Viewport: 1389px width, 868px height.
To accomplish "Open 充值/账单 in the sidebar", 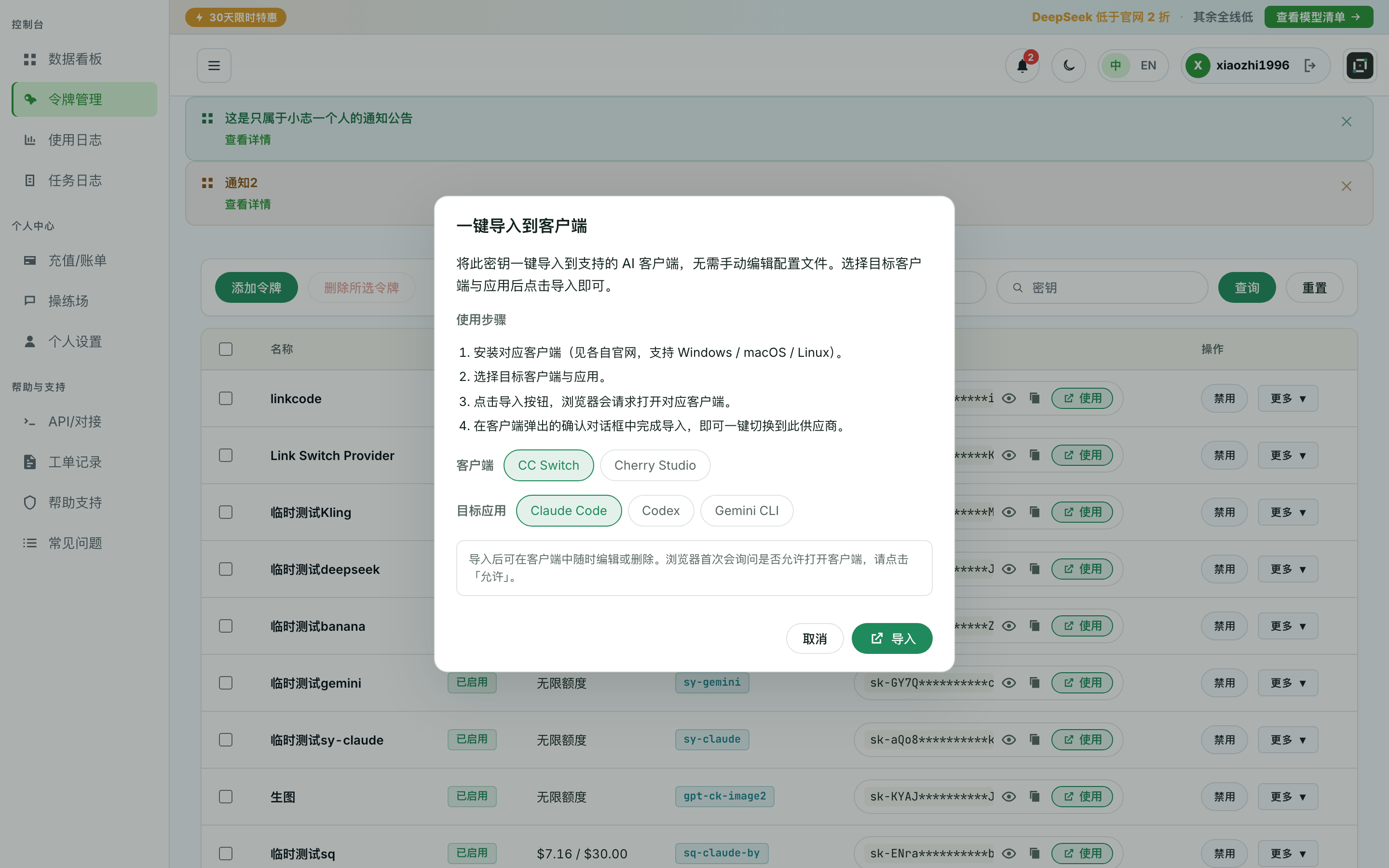I will click(84, 260).
